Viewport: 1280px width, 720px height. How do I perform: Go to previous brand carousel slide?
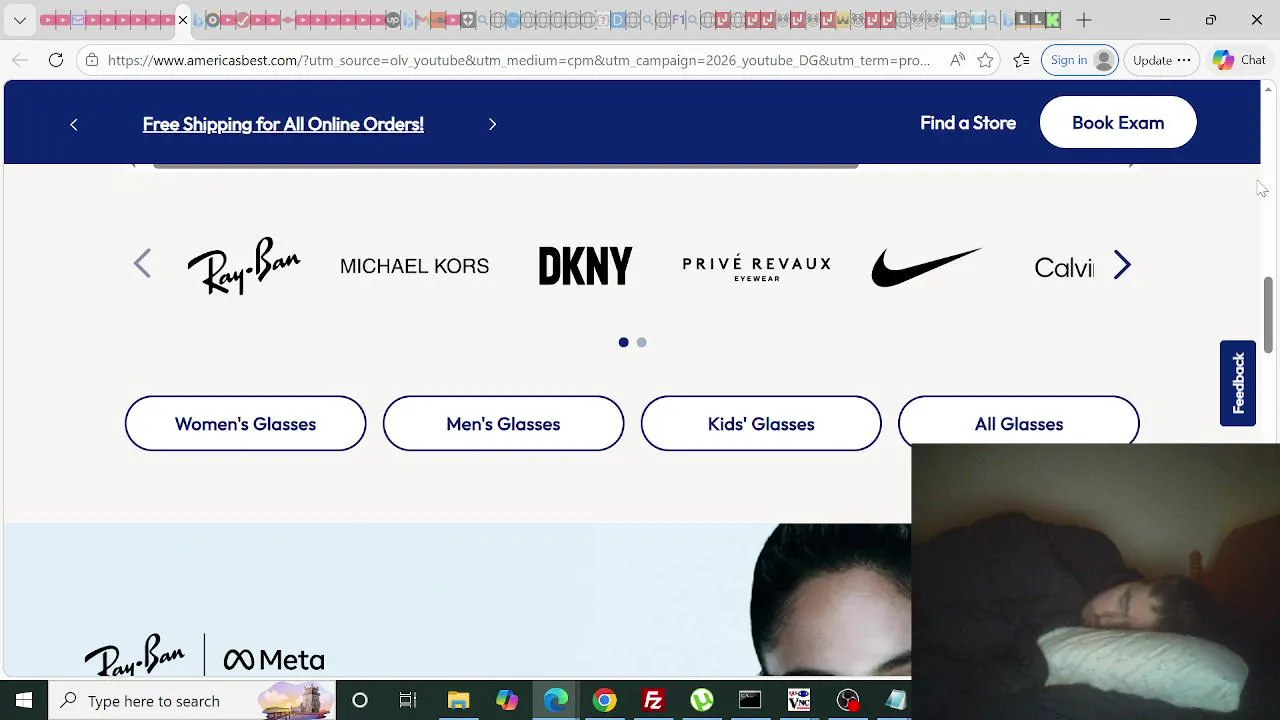pos(142,265)
